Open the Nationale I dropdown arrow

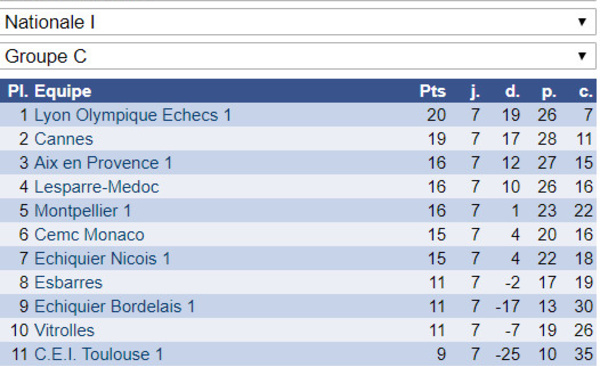tap(582, 22)
